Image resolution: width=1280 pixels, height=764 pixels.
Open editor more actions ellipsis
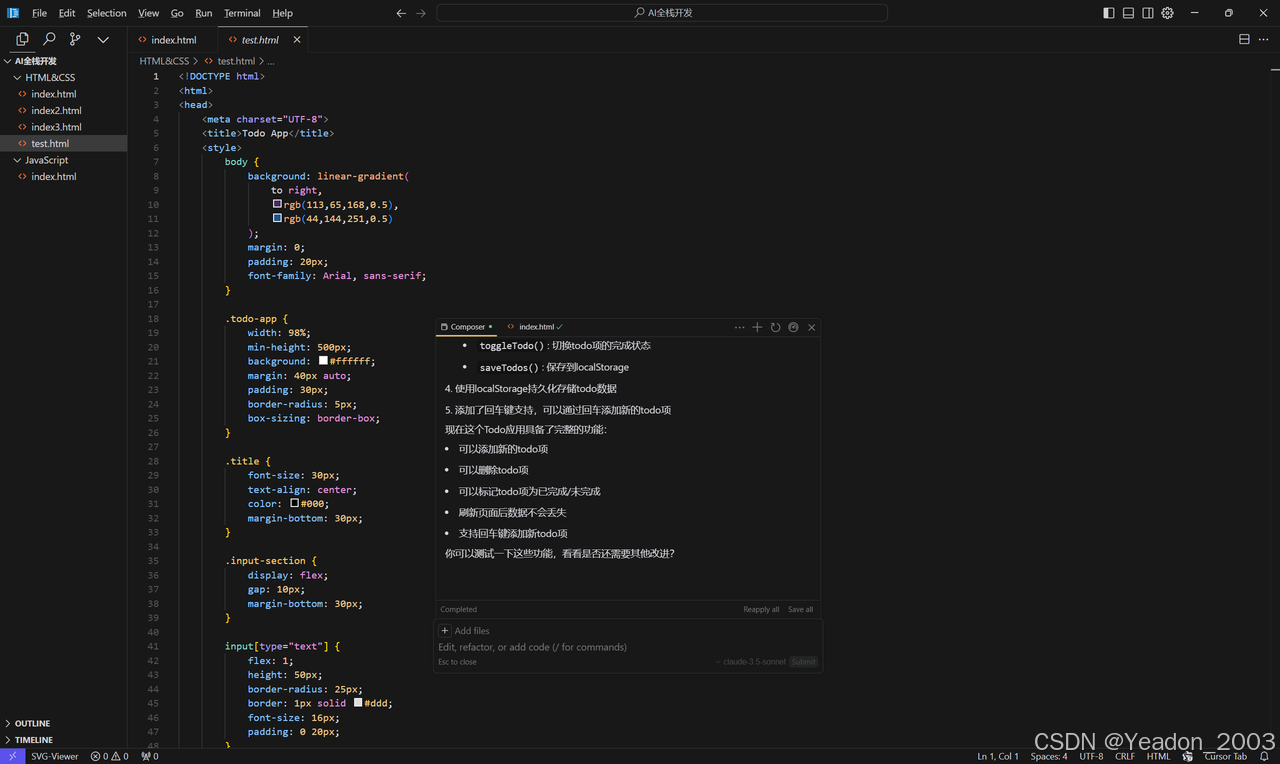[1263, 39]
